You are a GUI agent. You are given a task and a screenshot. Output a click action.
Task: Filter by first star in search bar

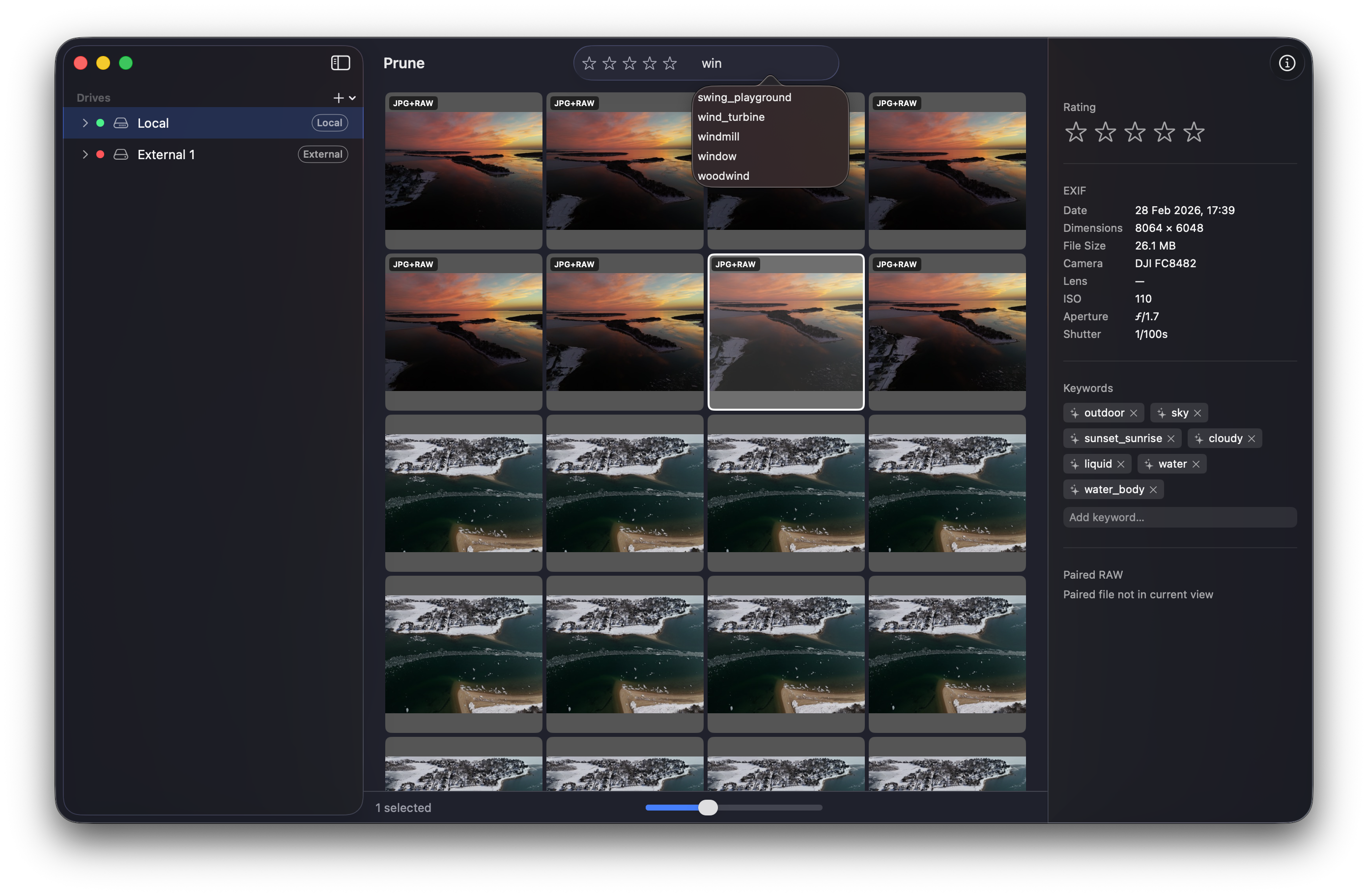click(x=589, y=63)
